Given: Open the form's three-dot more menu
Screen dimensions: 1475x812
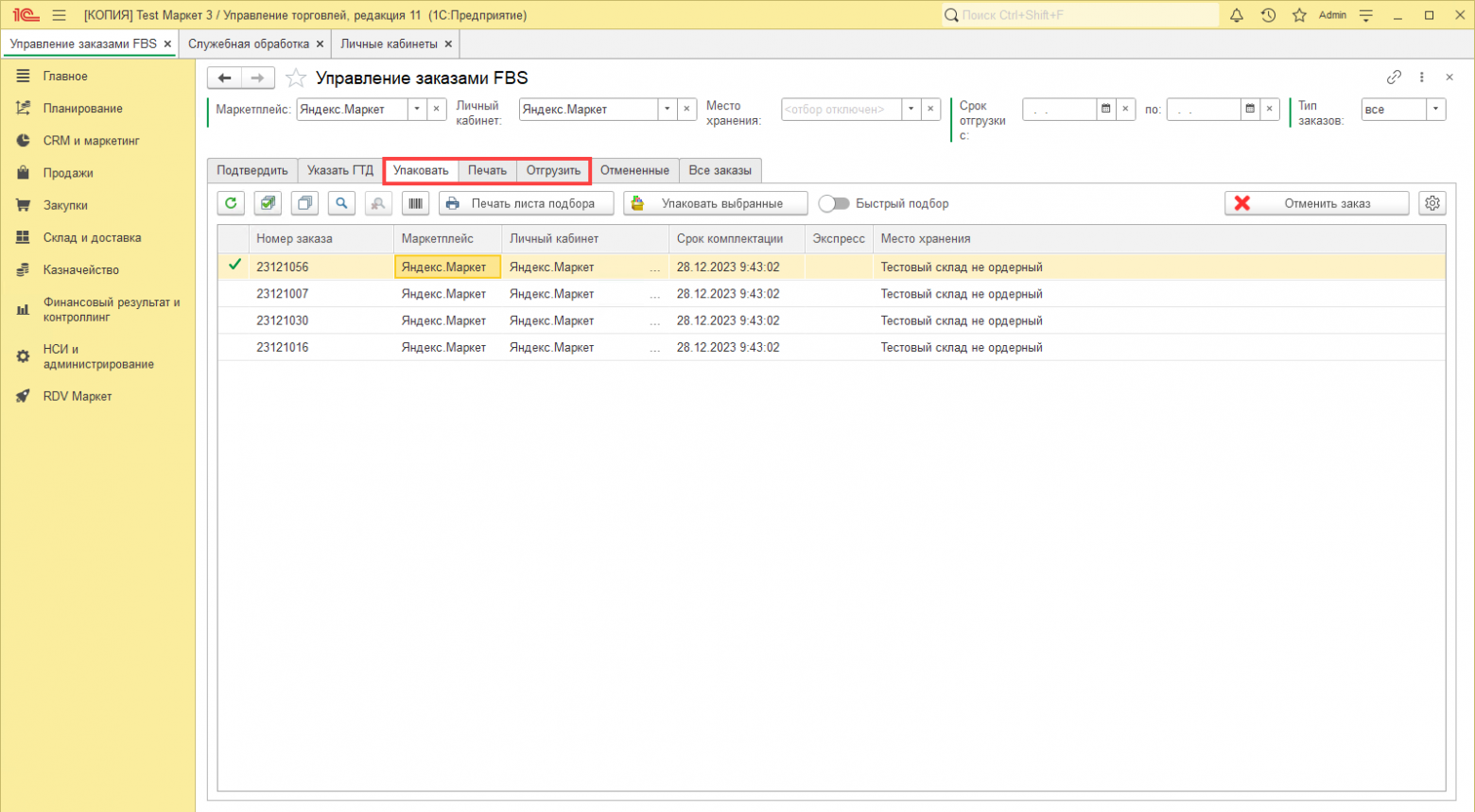Looking at the screenshot, I should pyautogui.click(x=1421, y=78).
